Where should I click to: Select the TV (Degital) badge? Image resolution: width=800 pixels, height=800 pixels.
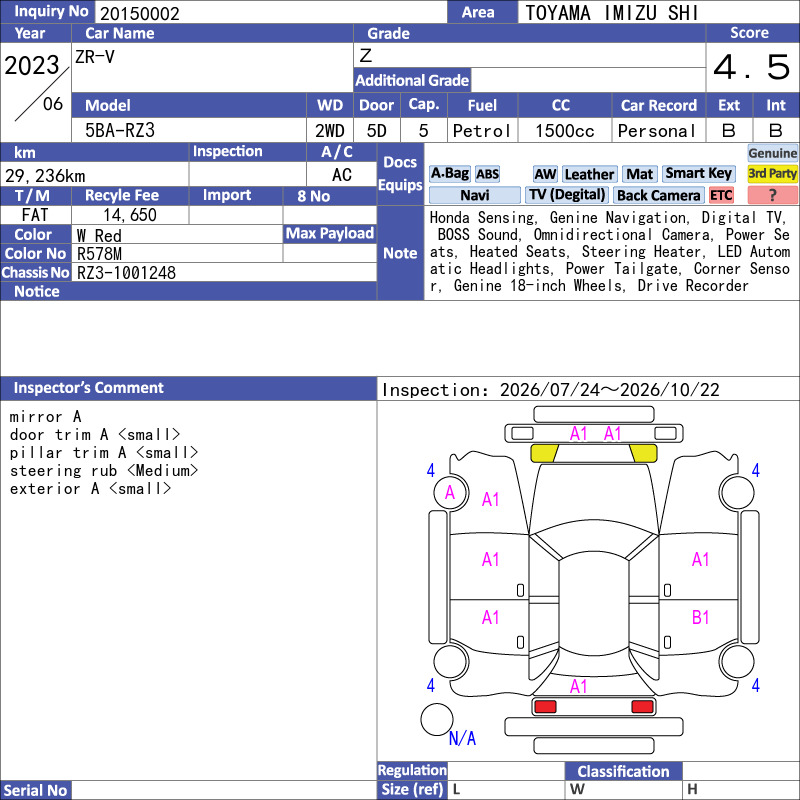pyautogui.click(x=567, y=195)
